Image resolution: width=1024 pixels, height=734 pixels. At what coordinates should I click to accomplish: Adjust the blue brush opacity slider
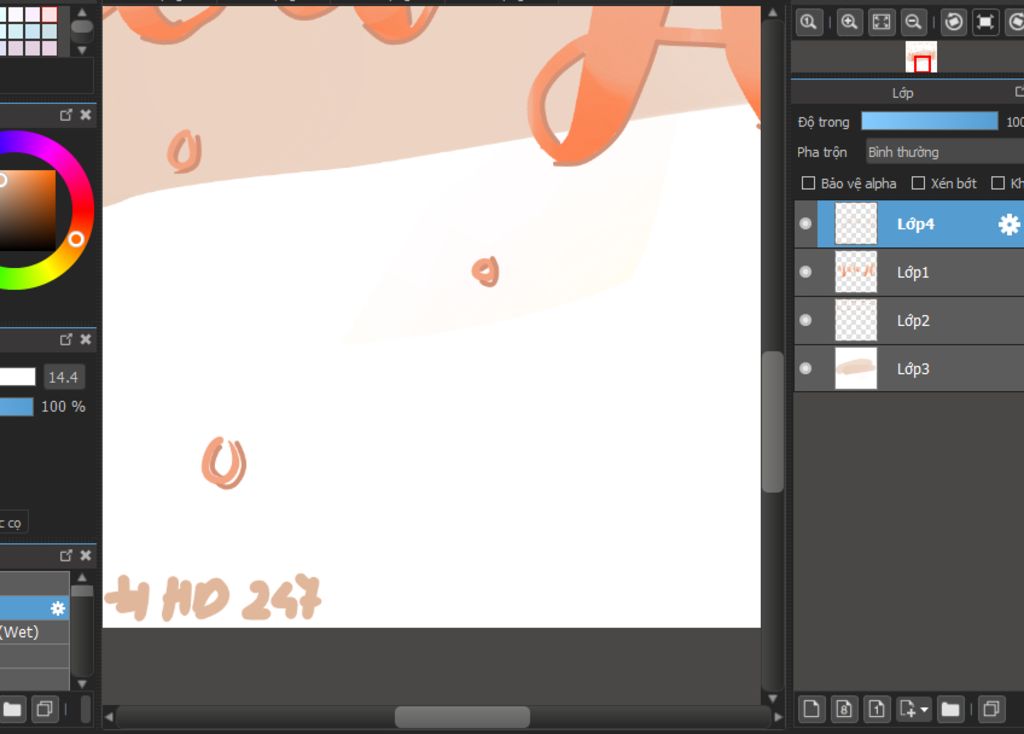pos(16,407)
